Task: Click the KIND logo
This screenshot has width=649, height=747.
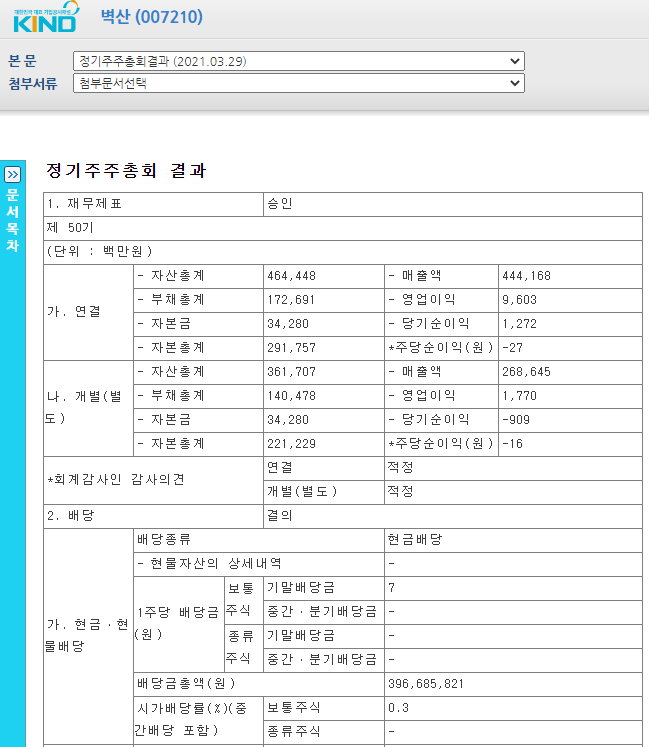Action: (x=46, y=18)
